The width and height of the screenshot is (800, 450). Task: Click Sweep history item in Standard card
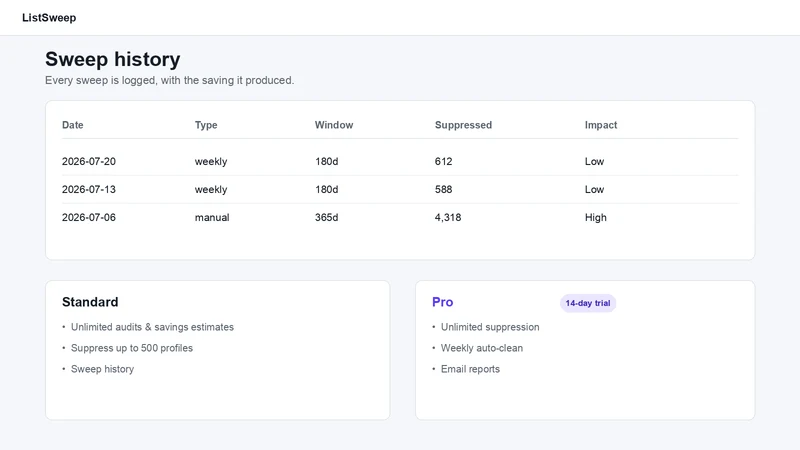[102, 369]
